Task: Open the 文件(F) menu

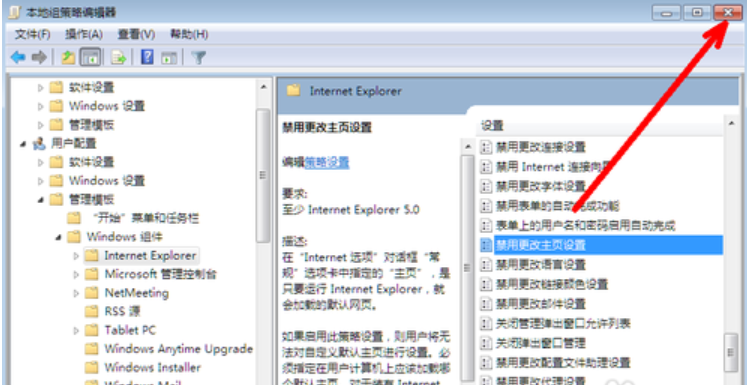Action: [32, 34]
